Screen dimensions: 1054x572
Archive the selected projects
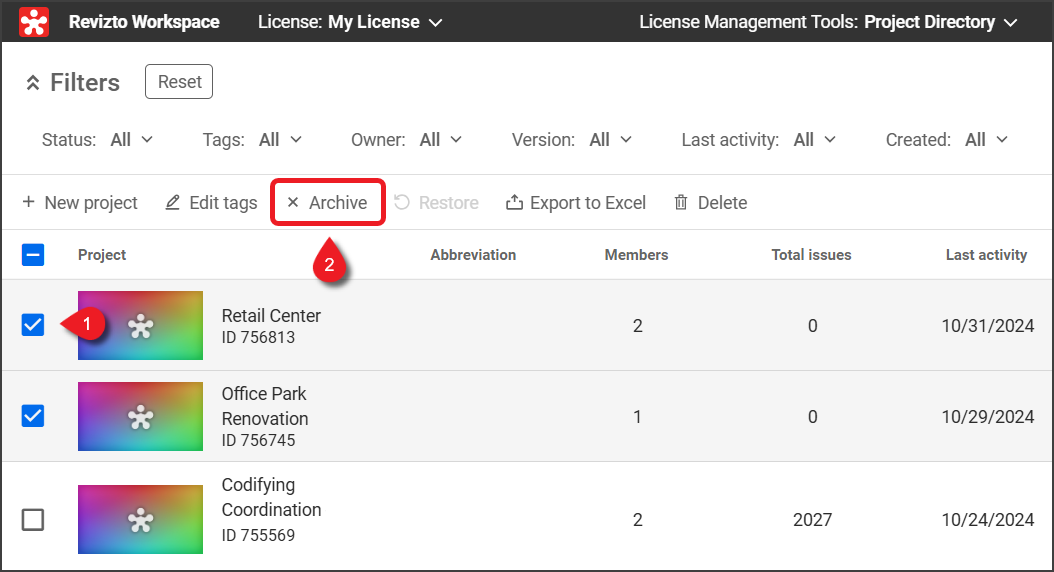(x=327, y=203)
